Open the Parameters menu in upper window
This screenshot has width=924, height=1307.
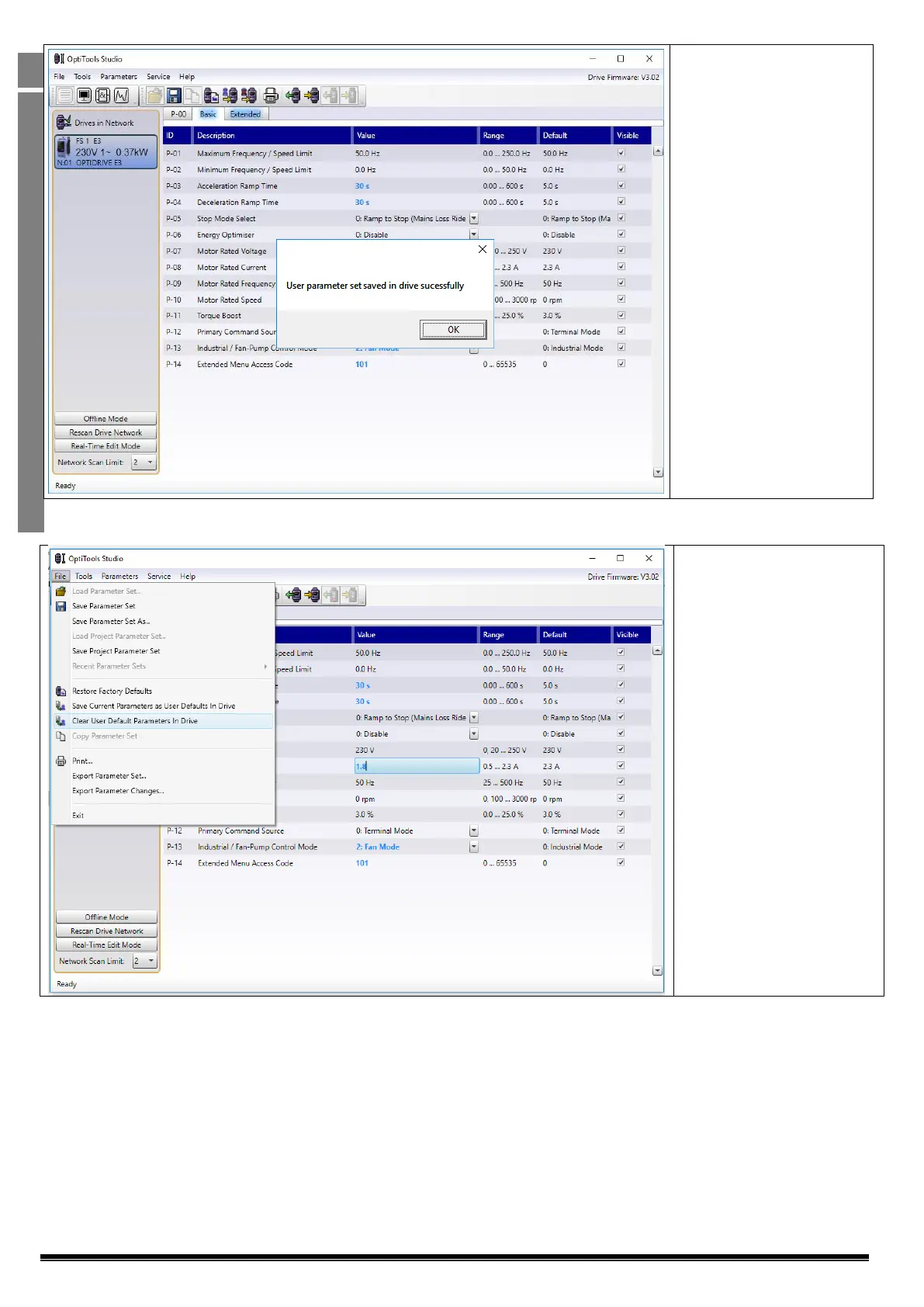(x=119, y=77)
